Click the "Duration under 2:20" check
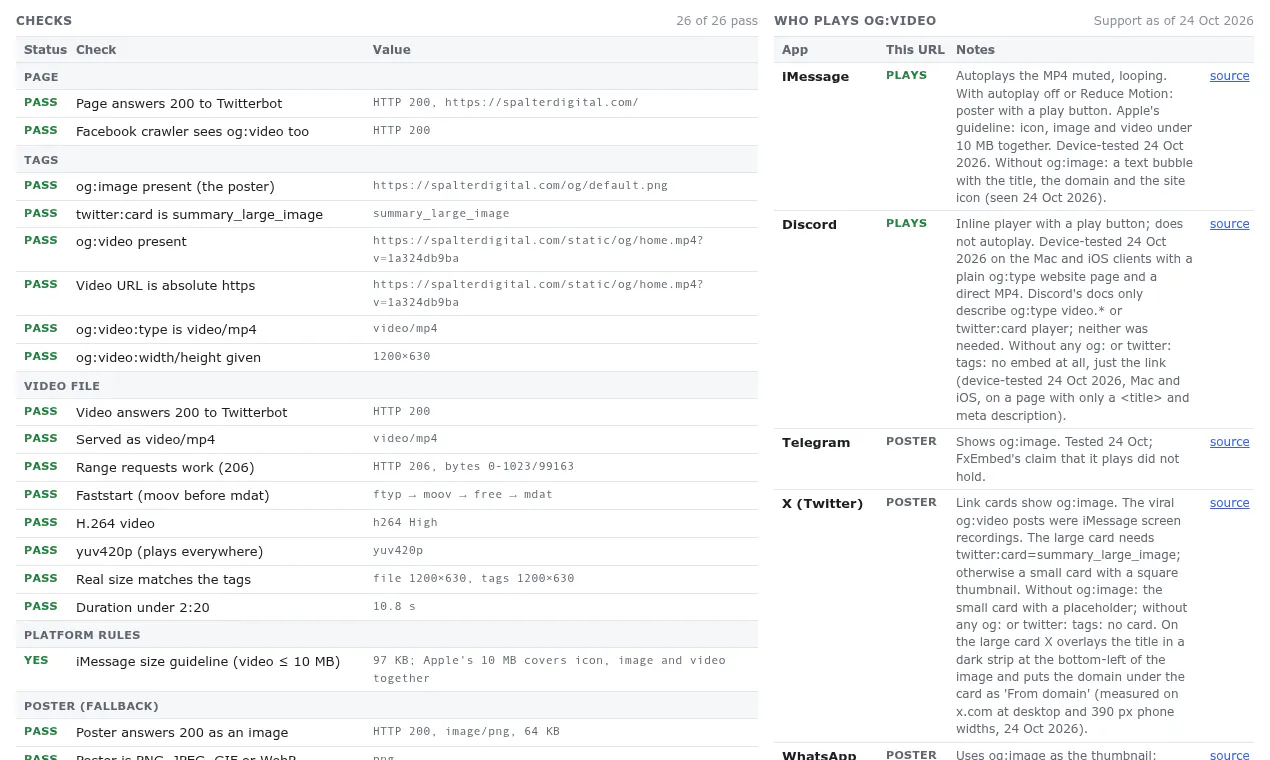The image size is (1270, 760). click(142, 608)
